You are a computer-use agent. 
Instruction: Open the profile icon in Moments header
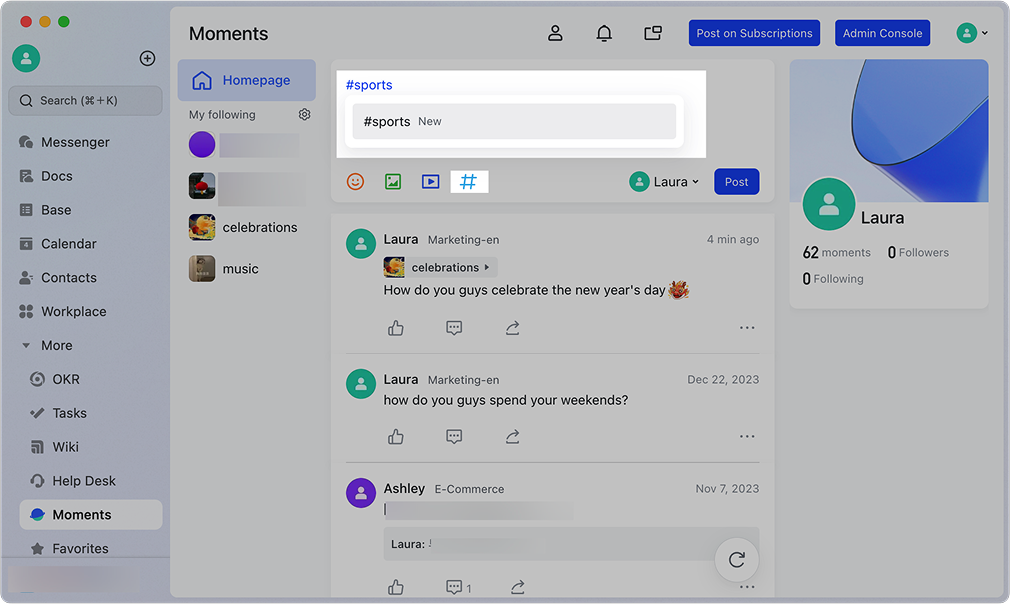555,33
